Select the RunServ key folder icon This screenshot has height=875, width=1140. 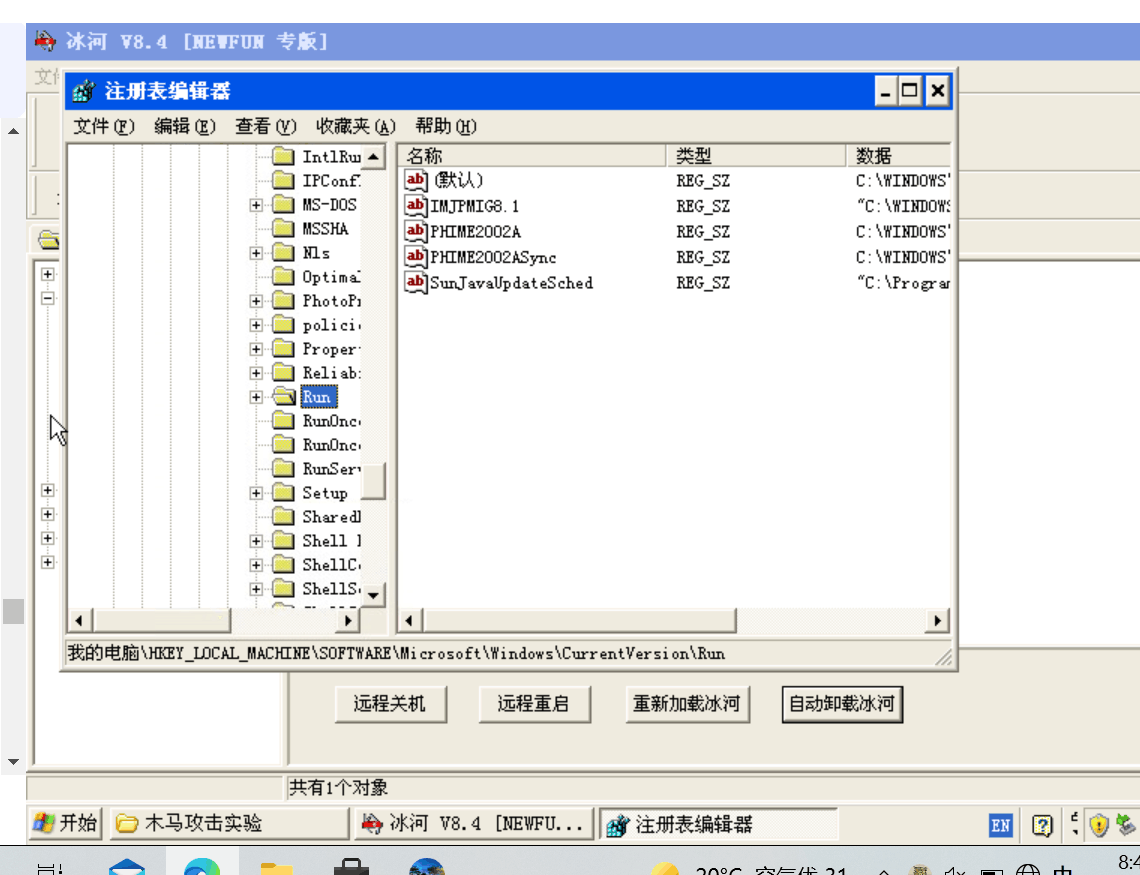click(x=283, y=469)
